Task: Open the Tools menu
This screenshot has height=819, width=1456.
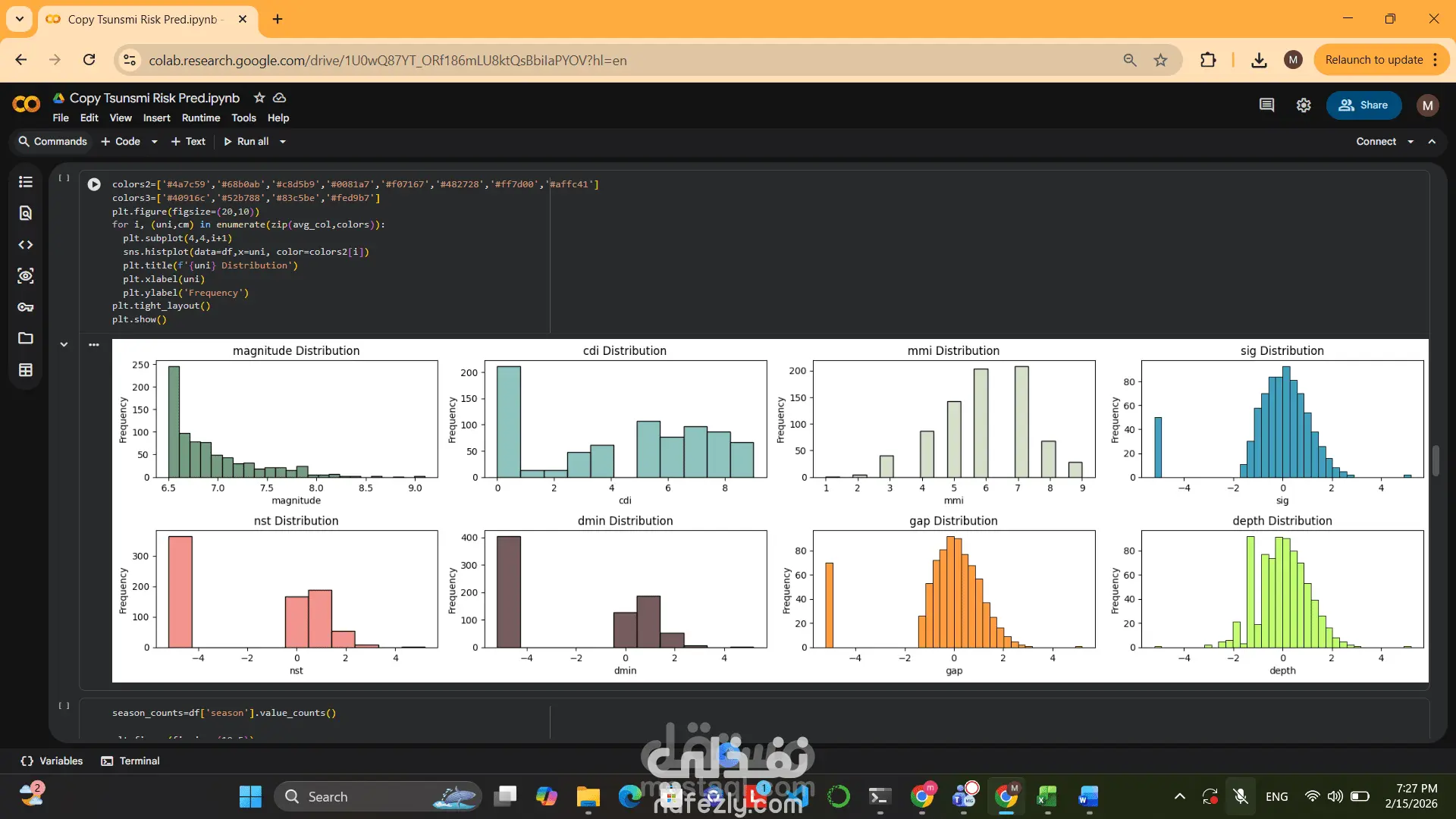Action: coord(244,118)
